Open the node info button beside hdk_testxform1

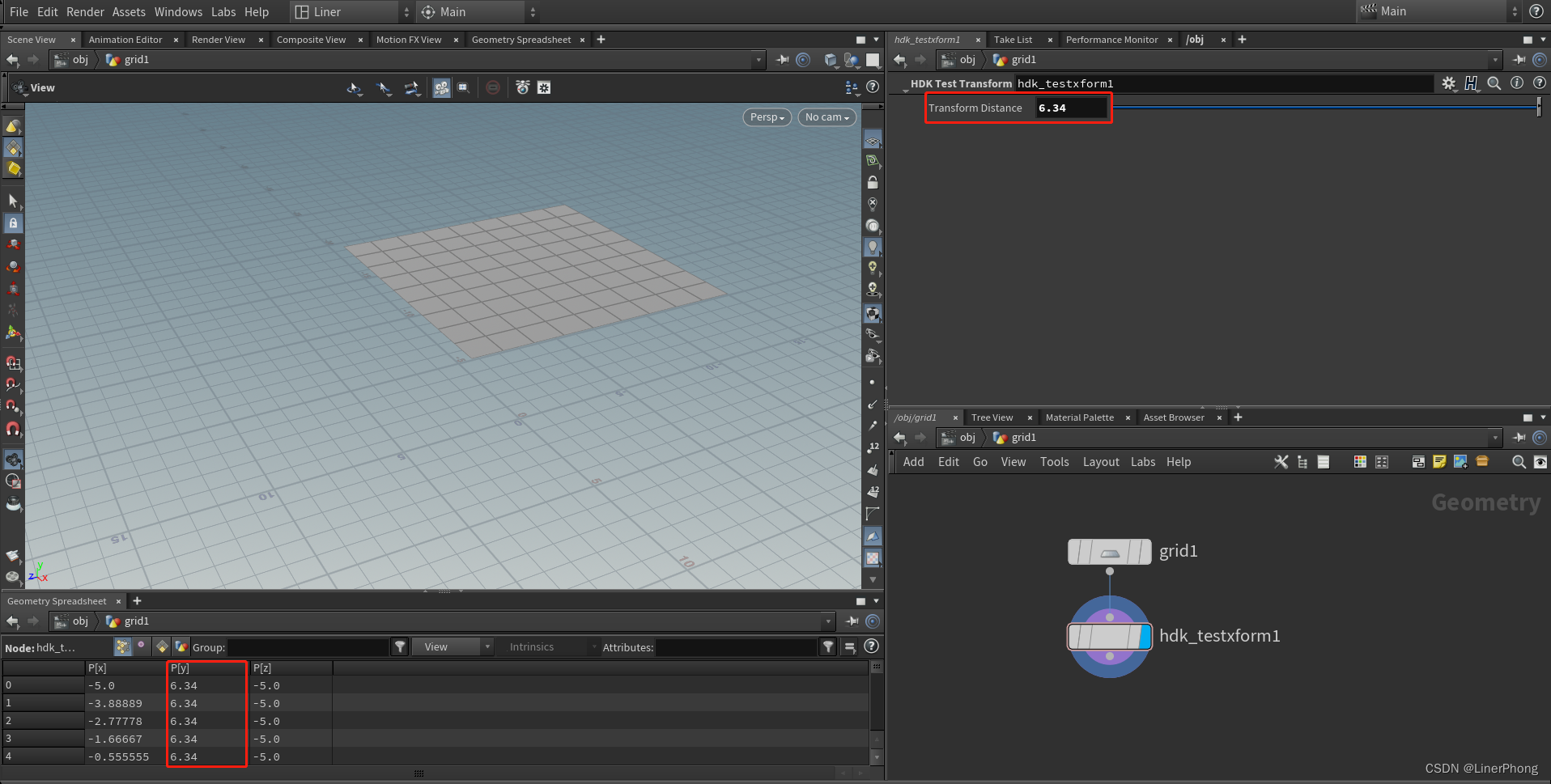[1515, 83]
